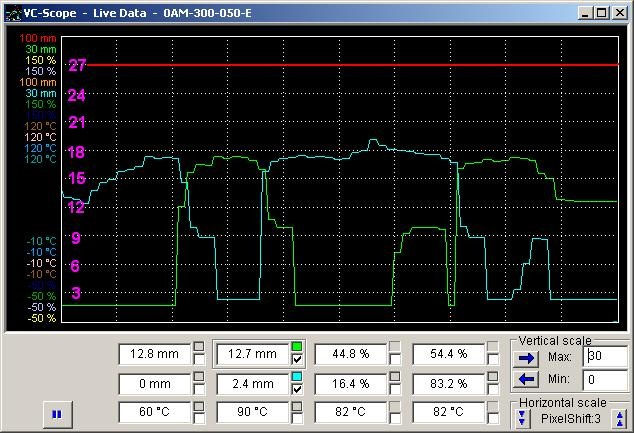Click the Max: label in Vertical scale
This screenshot has height=433, width=634.
pos(560,357)
